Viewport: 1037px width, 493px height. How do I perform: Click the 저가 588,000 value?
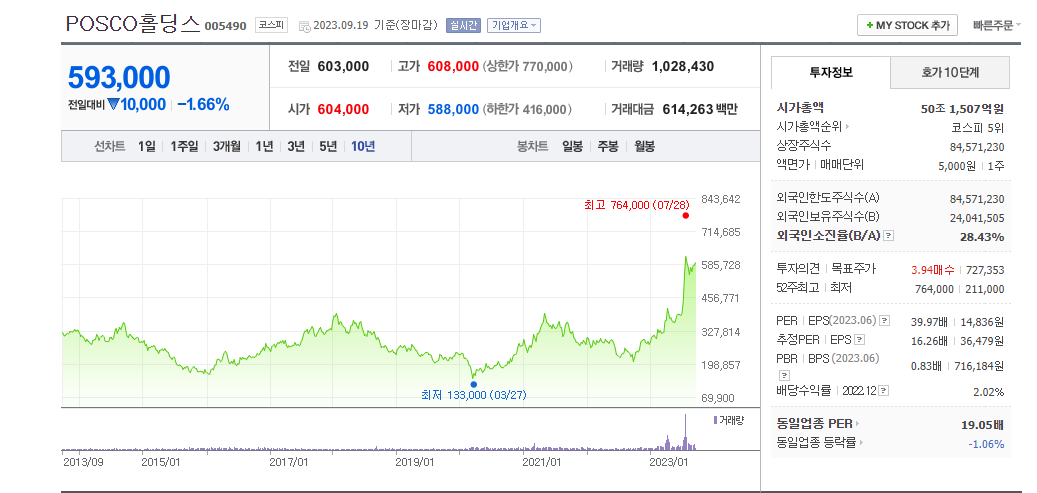tap(453, 109)
